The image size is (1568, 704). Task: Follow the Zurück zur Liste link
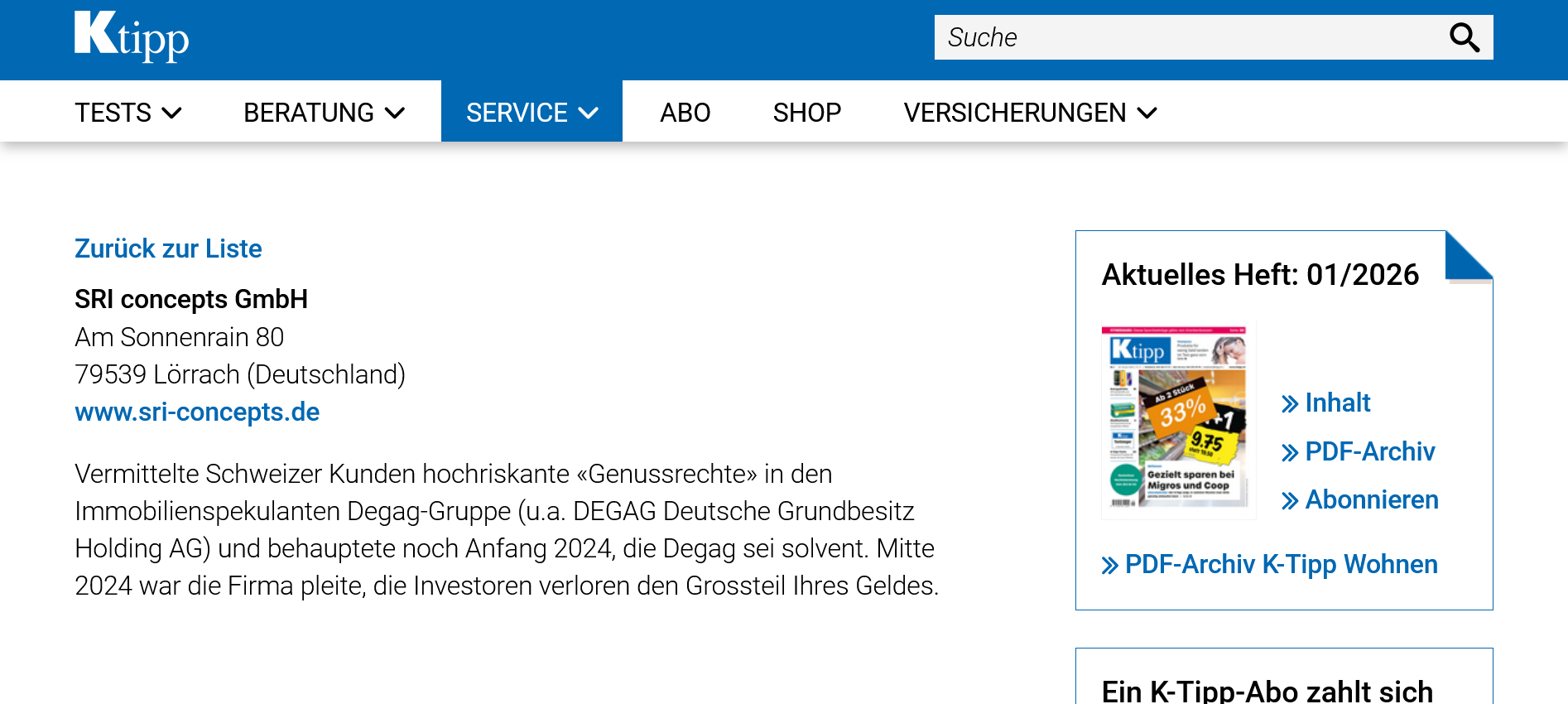(x=168, y=248)
